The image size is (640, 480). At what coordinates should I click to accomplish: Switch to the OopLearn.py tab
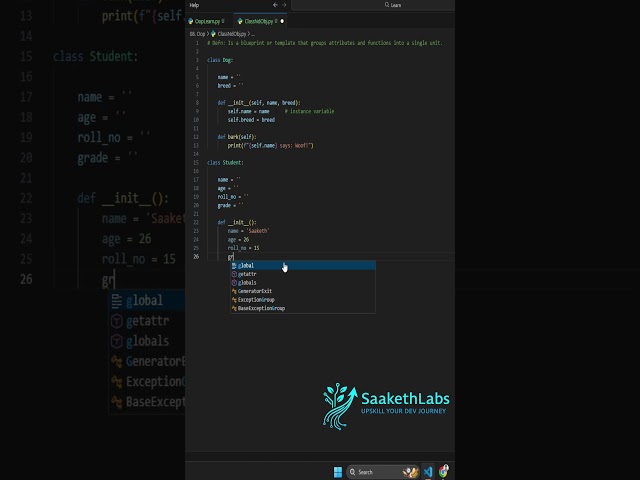coord(206,21)
